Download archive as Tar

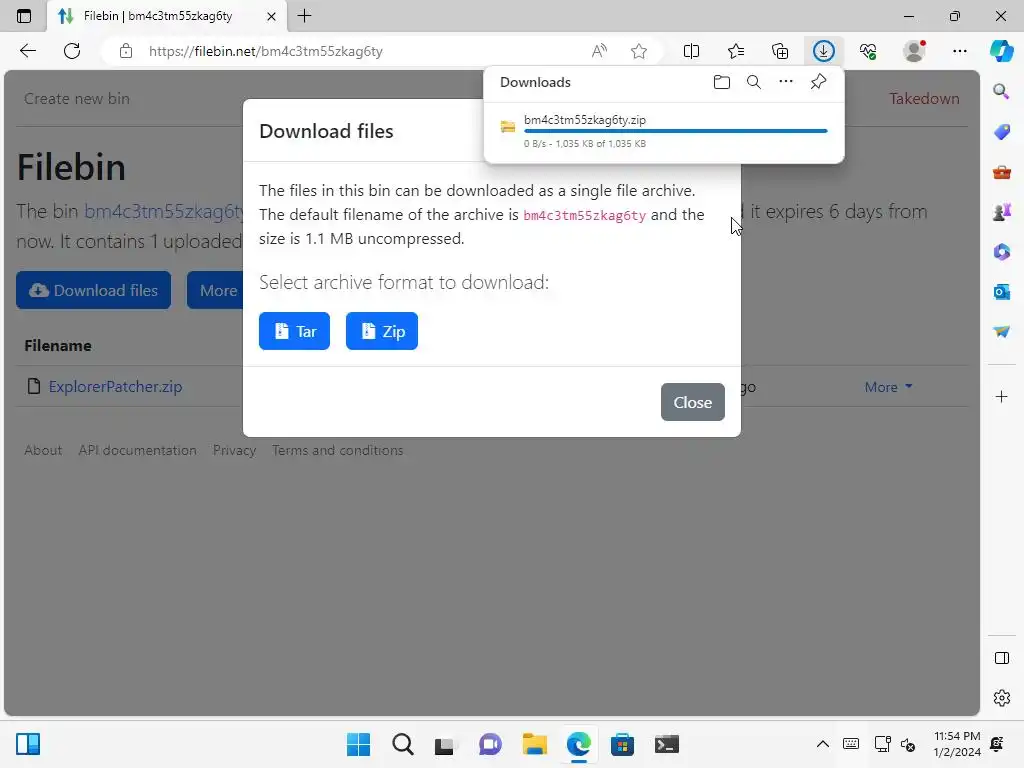(295, 331)
